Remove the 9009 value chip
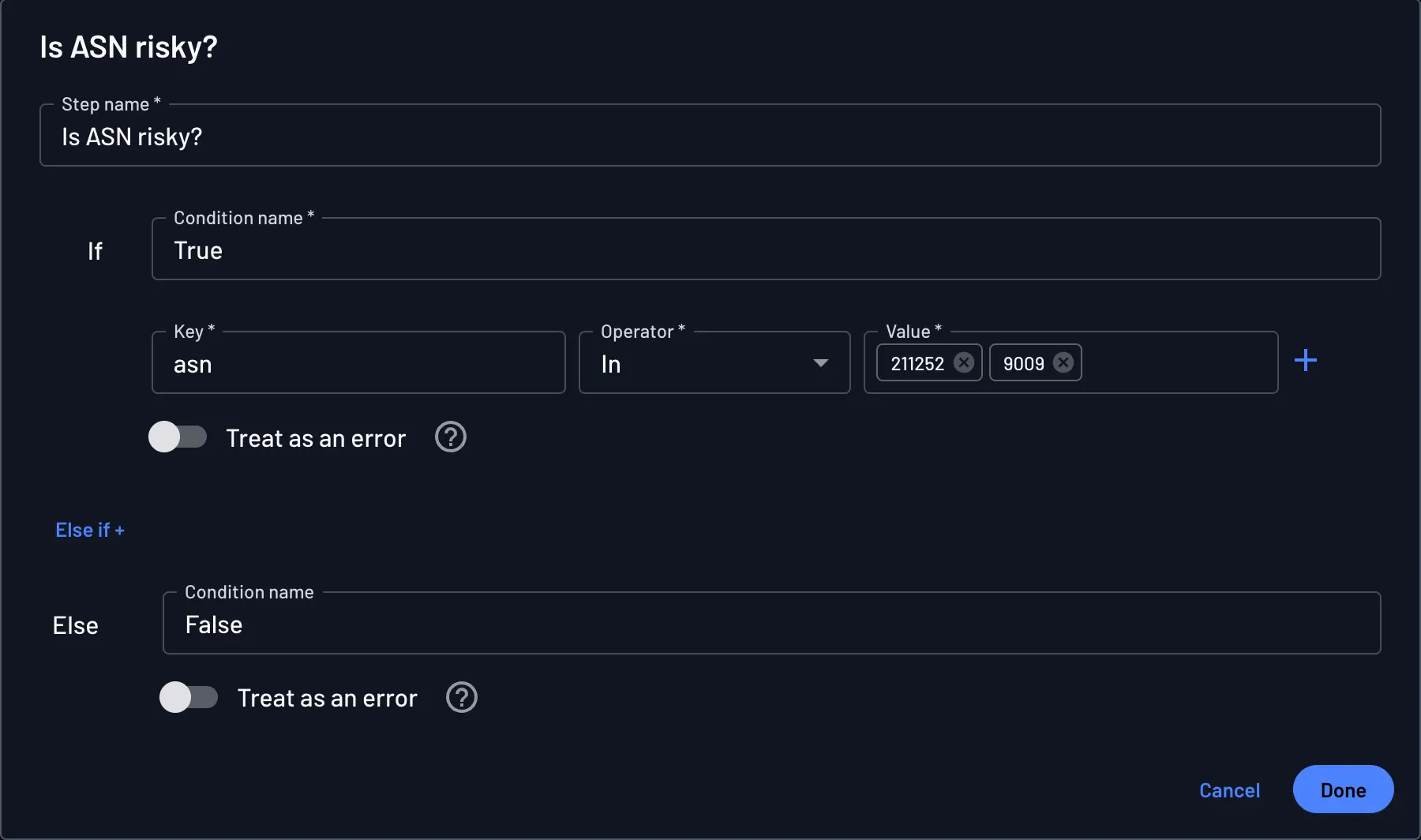The width and height of the screenshot is (1421, 840). click(x=1063, y=362)
